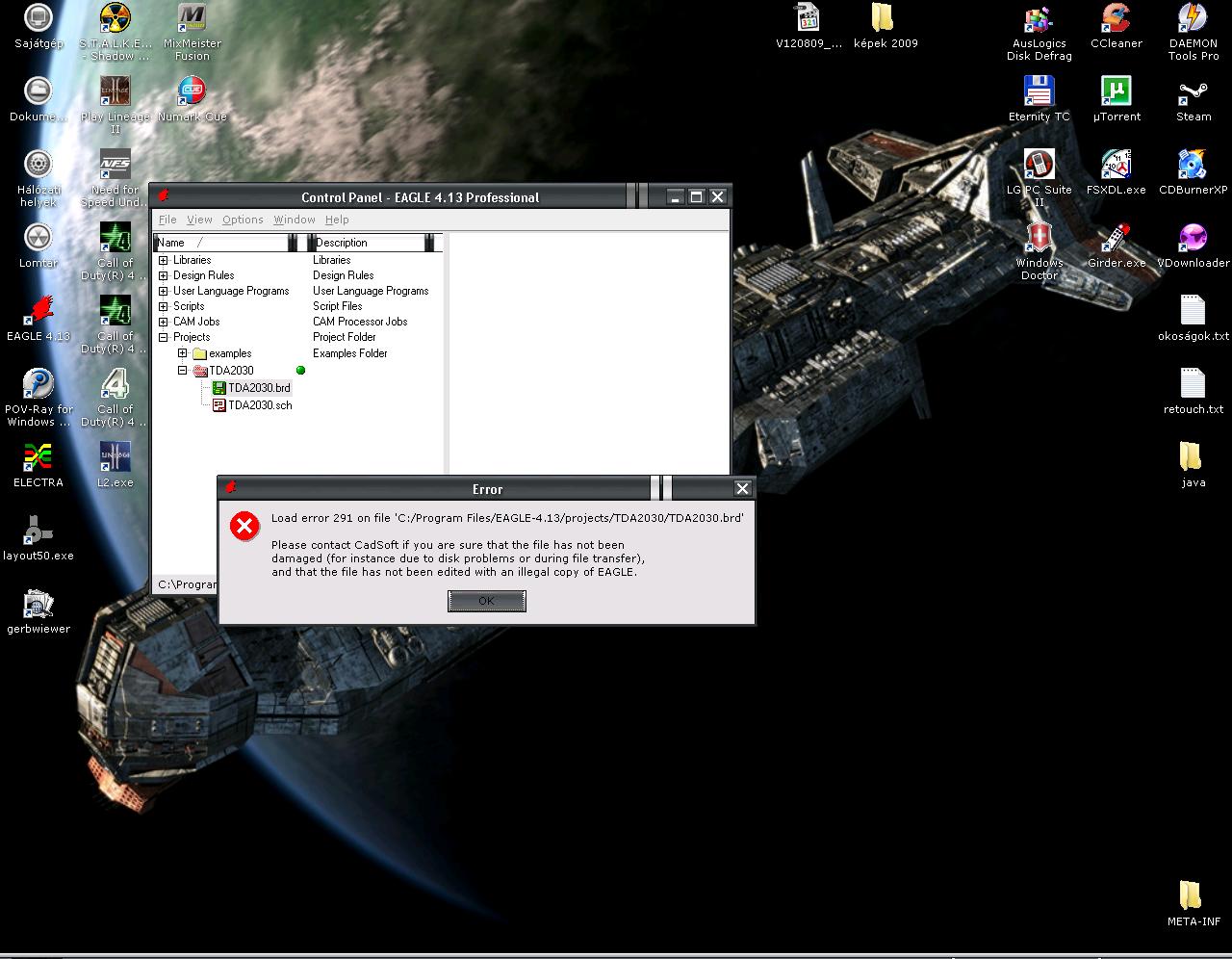Image resolution: width=1232 pixels, height=959 pixels.
Task: Open the View menu in EAGLE
Action: (x=199, y=220)
